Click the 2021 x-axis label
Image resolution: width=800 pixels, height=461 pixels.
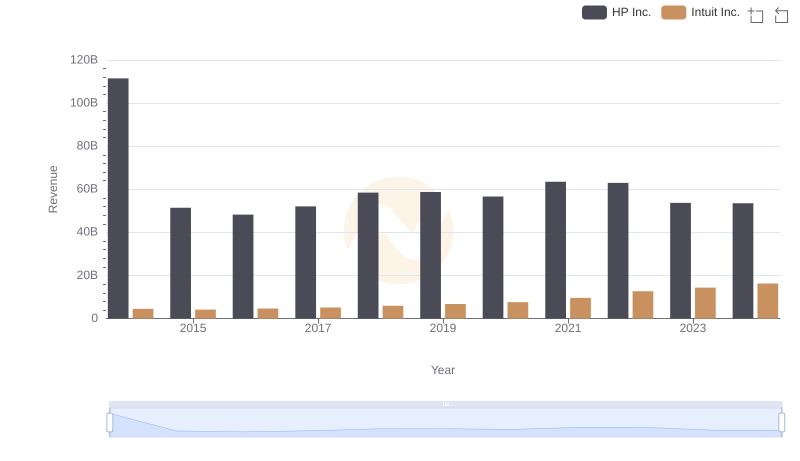point(568,328)
